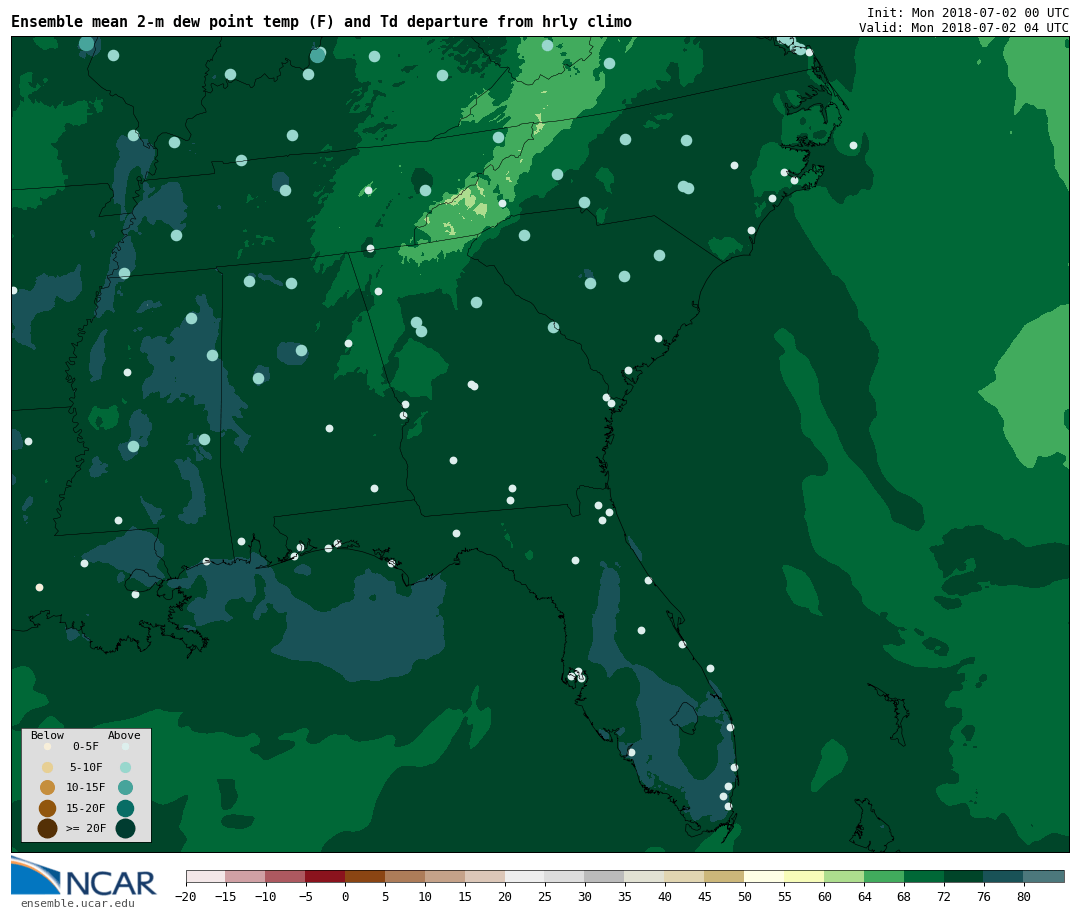The image size is (1080, 915).
Task: Click the 5 to 10 light brown colorbar swatch
Action: 406,876
